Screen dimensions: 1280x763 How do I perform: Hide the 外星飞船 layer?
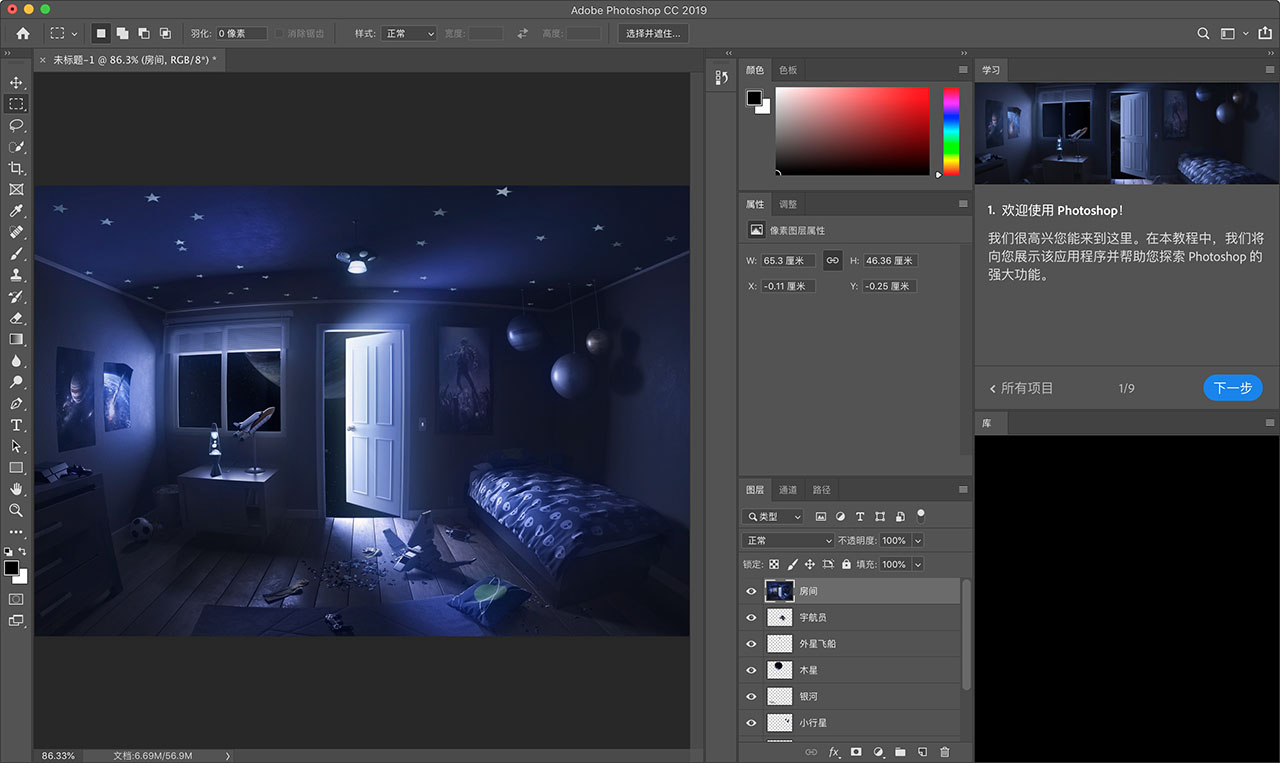click(x=752, y=644)
